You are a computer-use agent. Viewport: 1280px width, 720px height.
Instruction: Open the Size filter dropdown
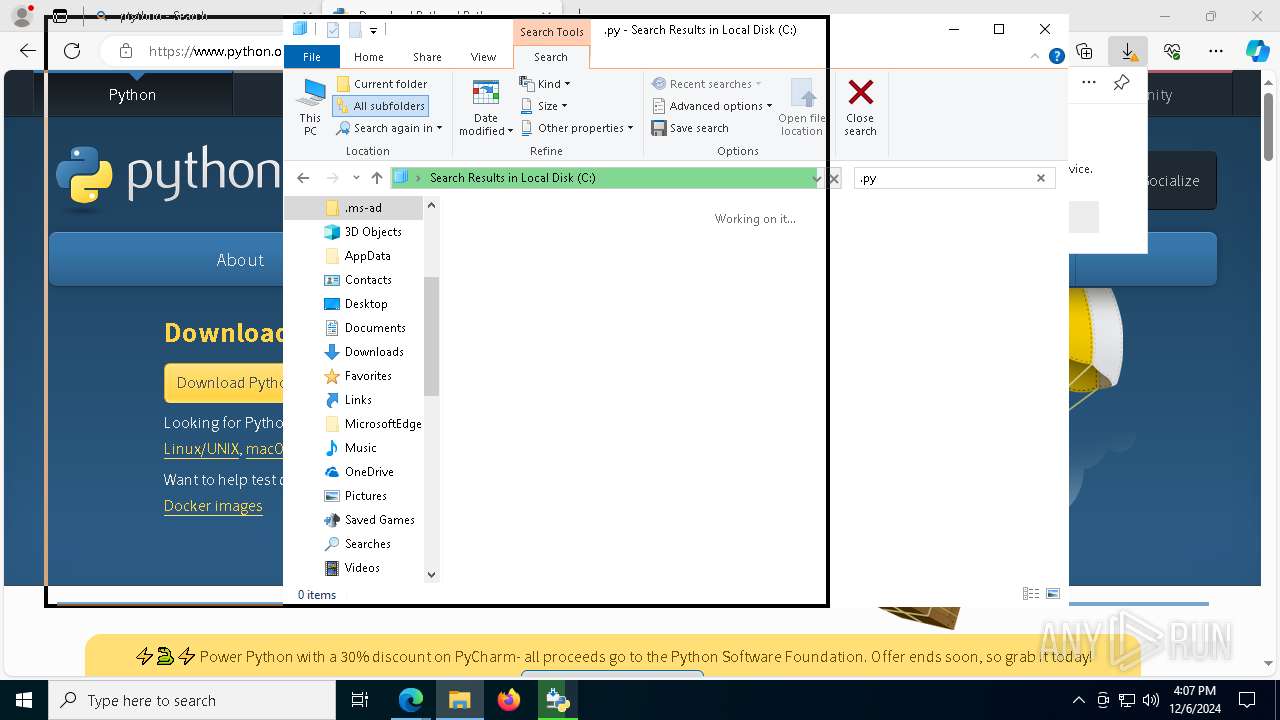543,106
